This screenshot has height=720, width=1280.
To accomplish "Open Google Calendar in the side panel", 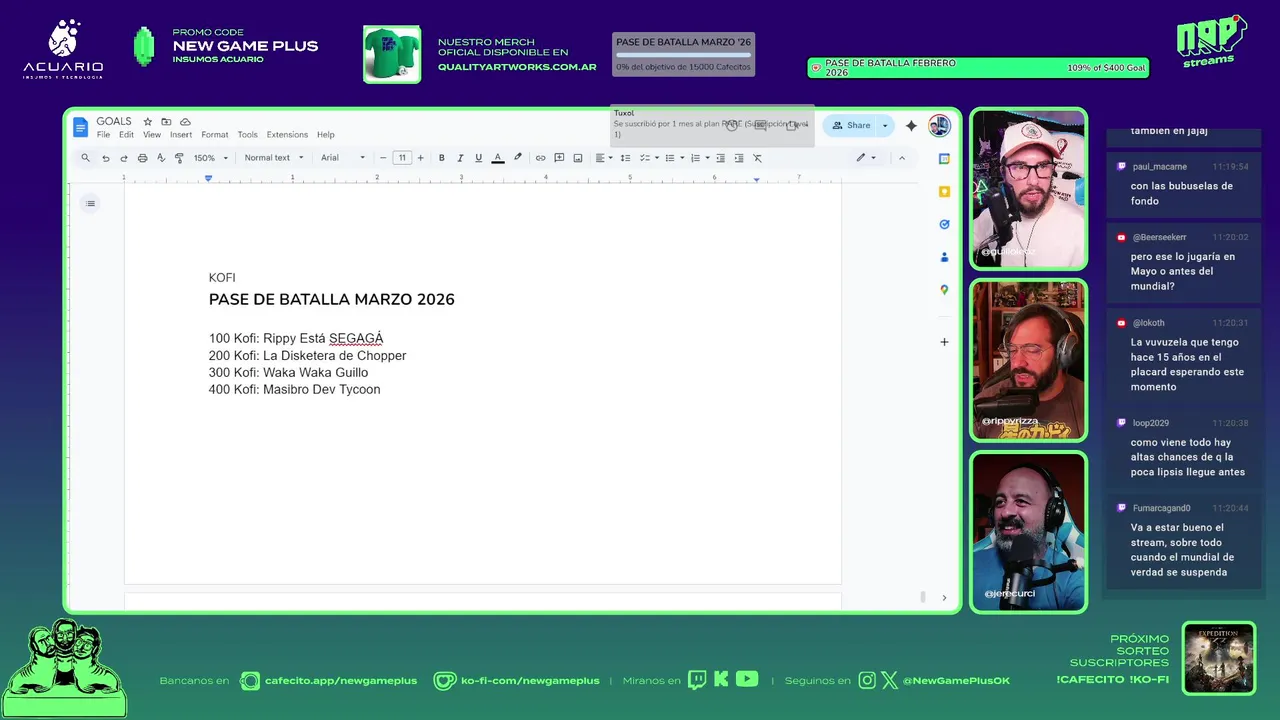I will (944, 159).
